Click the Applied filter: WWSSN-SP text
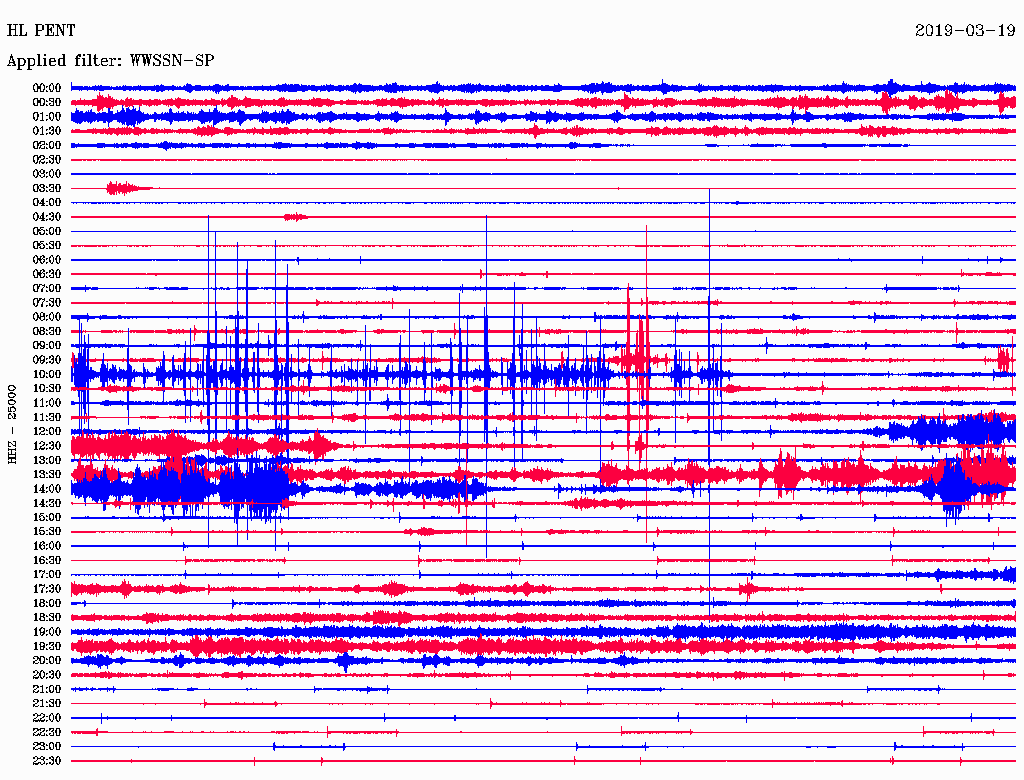The image size is (1024, 780). [x=110, y=60]
